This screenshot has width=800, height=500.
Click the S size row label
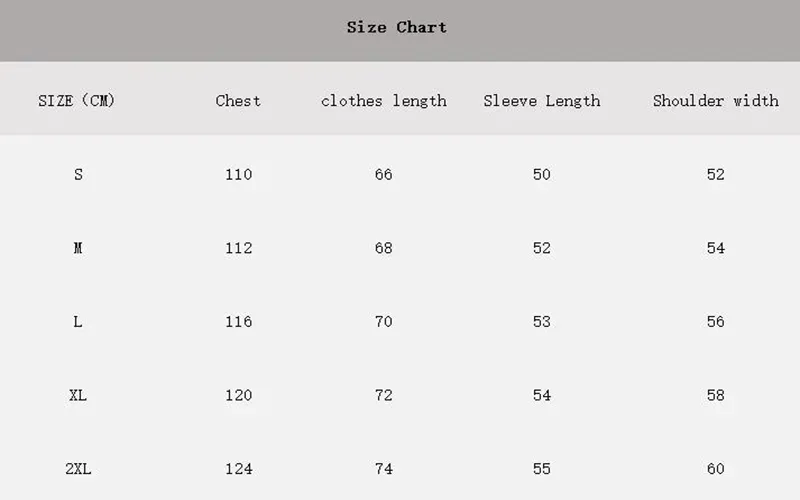[78, 174]
